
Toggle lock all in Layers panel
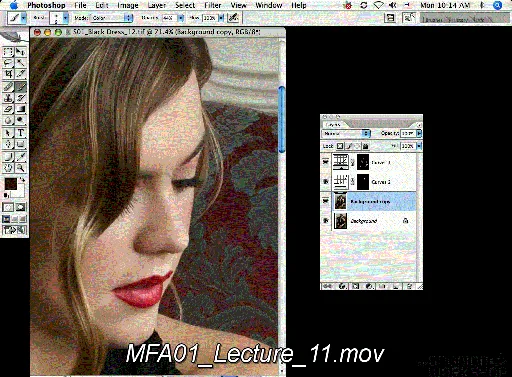click(366, 146)
